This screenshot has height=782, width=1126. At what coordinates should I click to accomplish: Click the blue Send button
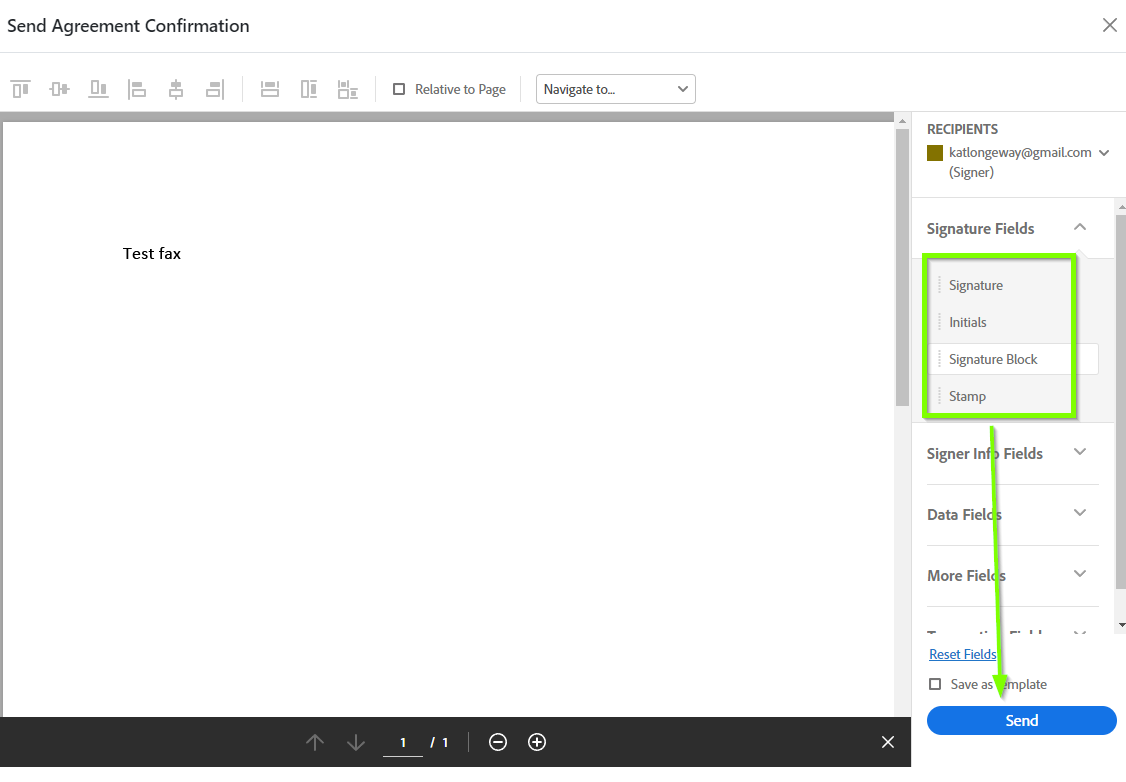pyautogui.click(x=1021, y=720)
